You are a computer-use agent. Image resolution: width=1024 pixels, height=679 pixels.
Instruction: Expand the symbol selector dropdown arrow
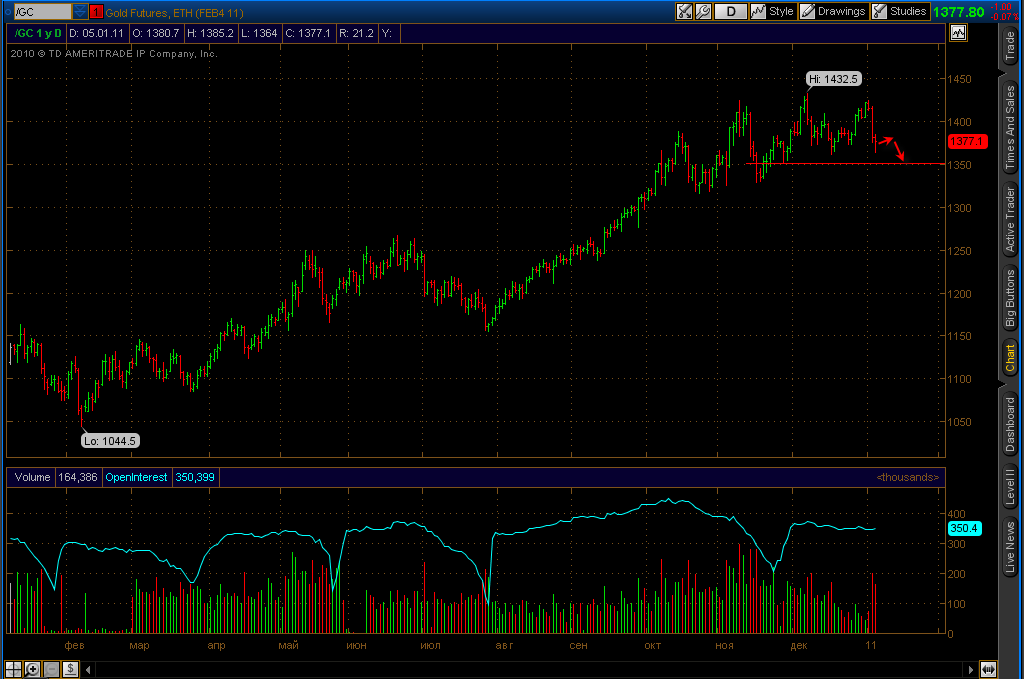(80, 12)
